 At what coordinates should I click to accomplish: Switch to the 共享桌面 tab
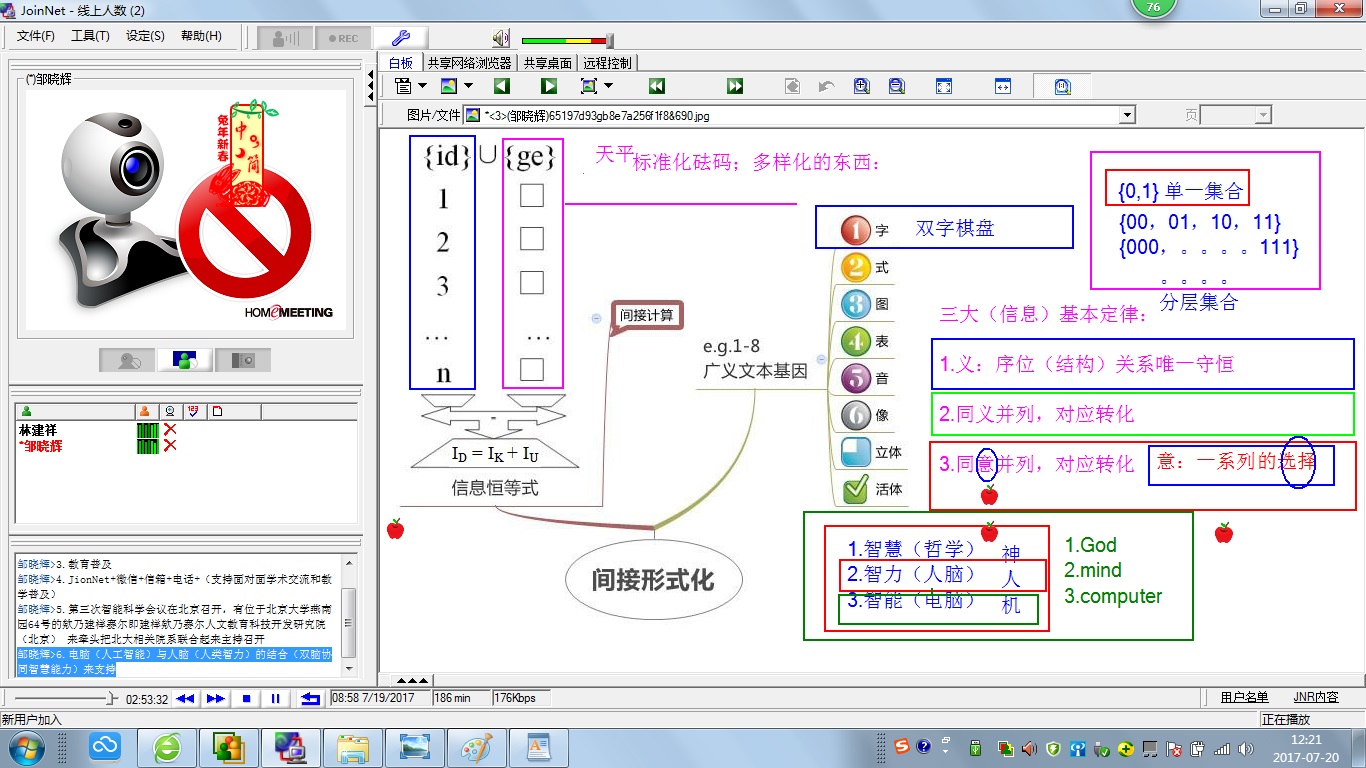click(x=548, y=63)
